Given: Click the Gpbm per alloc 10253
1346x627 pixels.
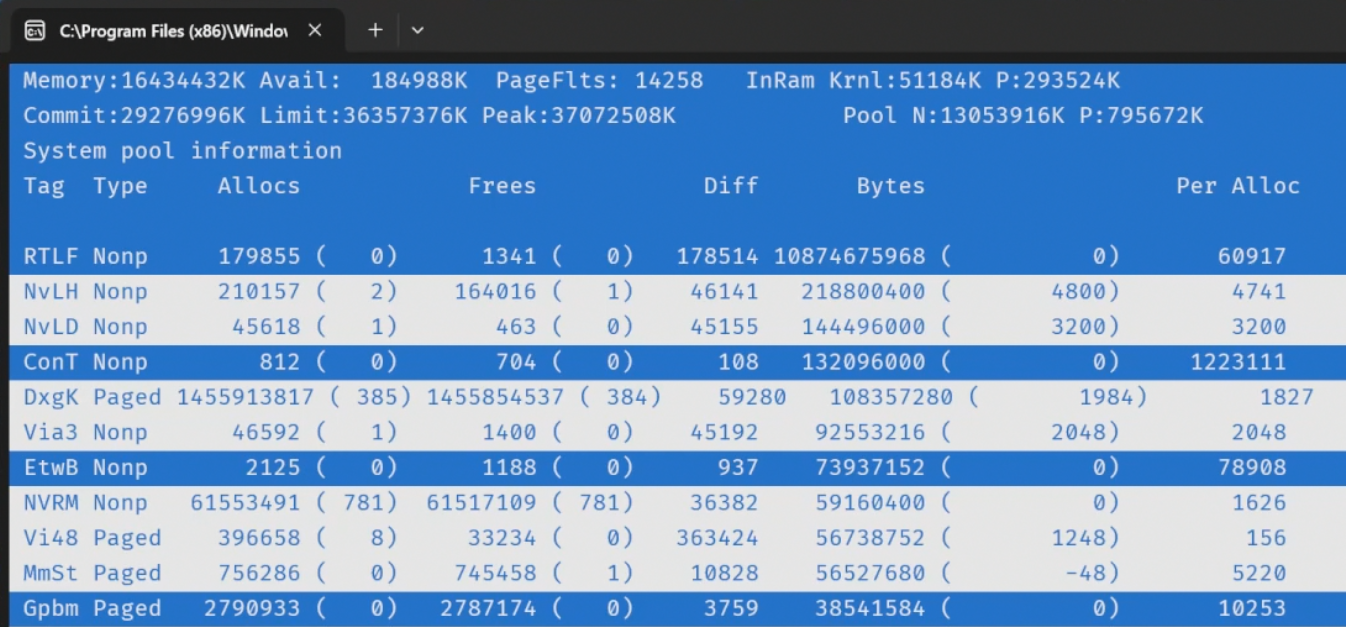Looking at the screenshot, I should 1252,608.
